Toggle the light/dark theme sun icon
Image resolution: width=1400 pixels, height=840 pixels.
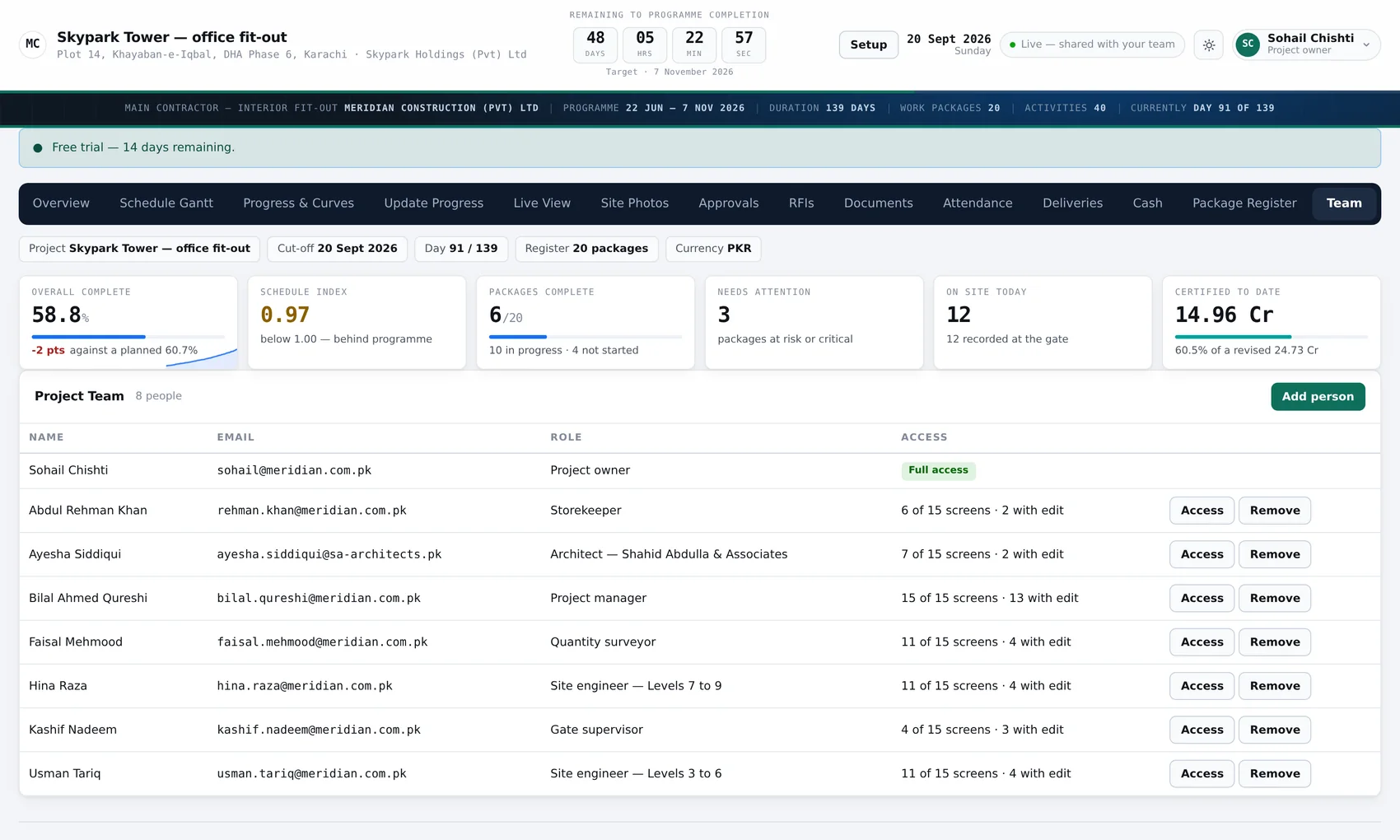pyautogui.click(x=1209, y=44)
